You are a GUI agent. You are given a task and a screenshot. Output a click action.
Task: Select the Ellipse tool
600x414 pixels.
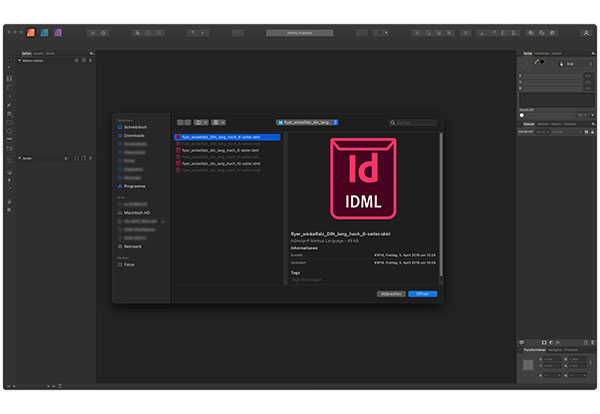coord(10,131)
